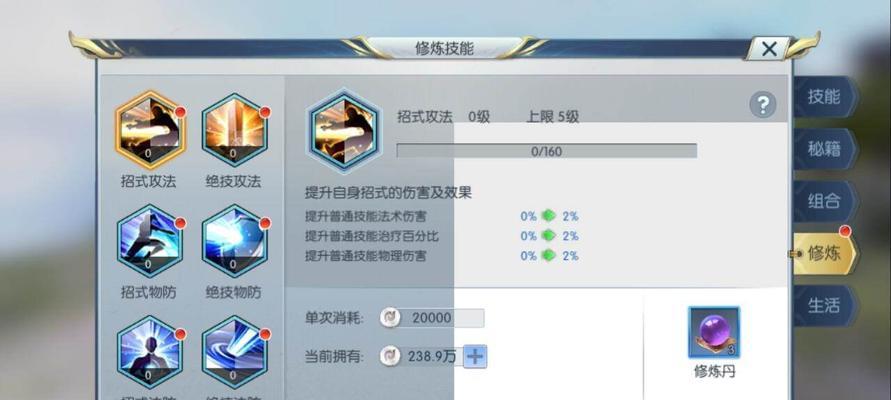
Task: Click the 238.9万 owned currency field
Action: click(422, 357)
